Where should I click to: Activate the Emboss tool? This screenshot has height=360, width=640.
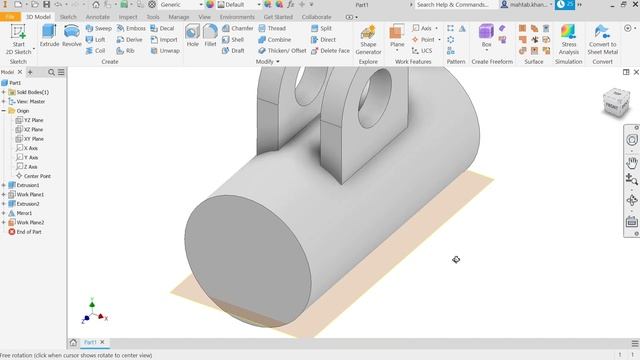pos(131,28)
